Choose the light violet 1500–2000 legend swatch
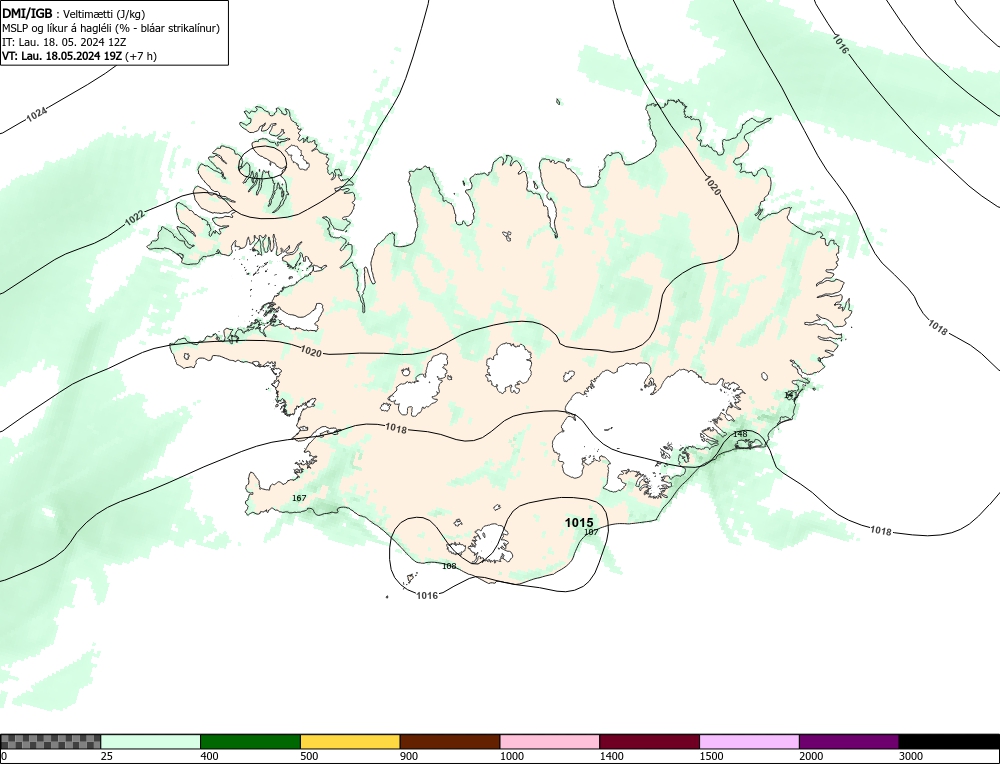The width and height of the screenshot is (1000, 764). (x=749, y=741)
